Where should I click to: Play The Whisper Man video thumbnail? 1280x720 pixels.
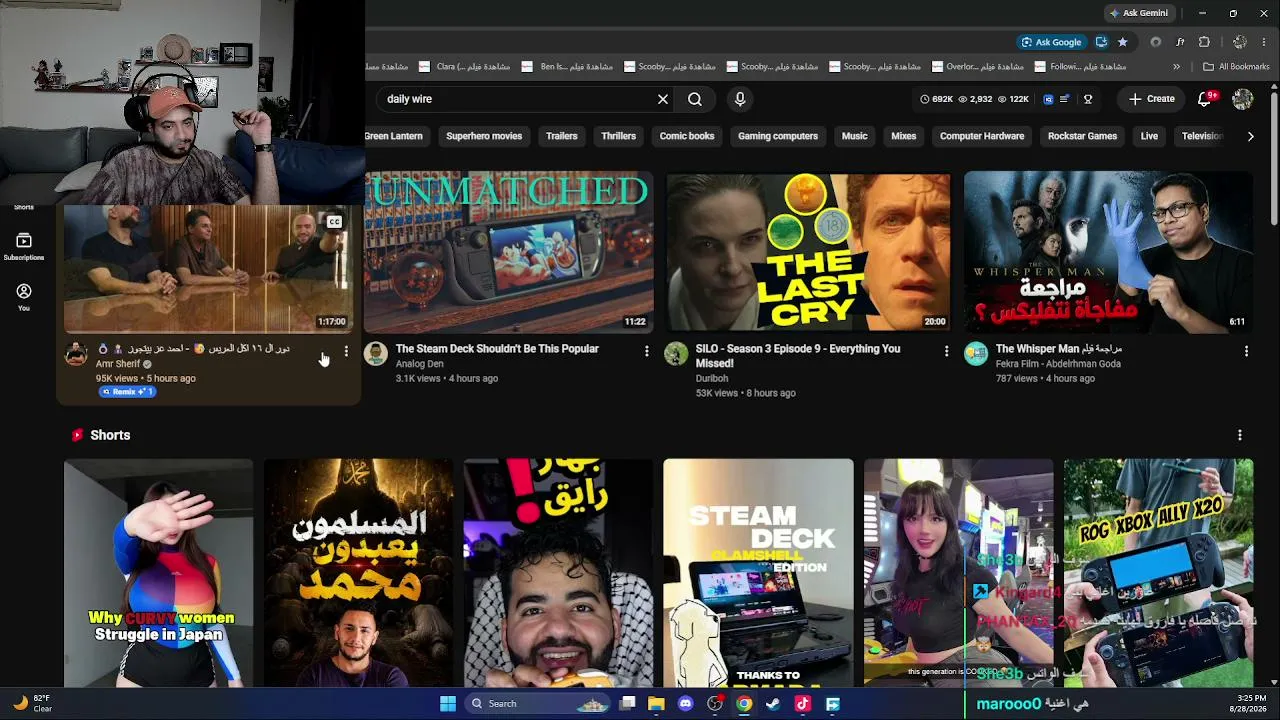[x=1108, y=252]
